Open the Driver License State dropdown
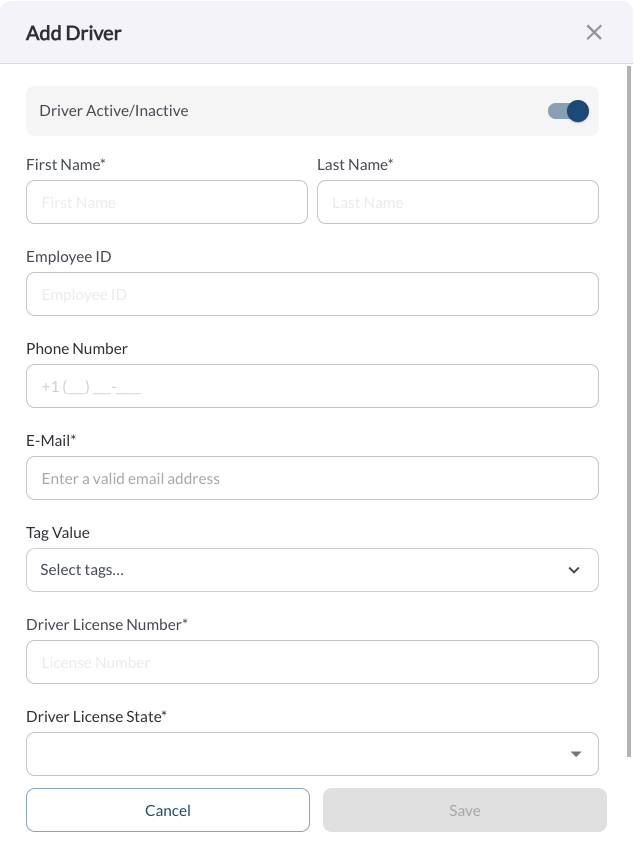This screenshot has width=635, height=855. point(312,754)
